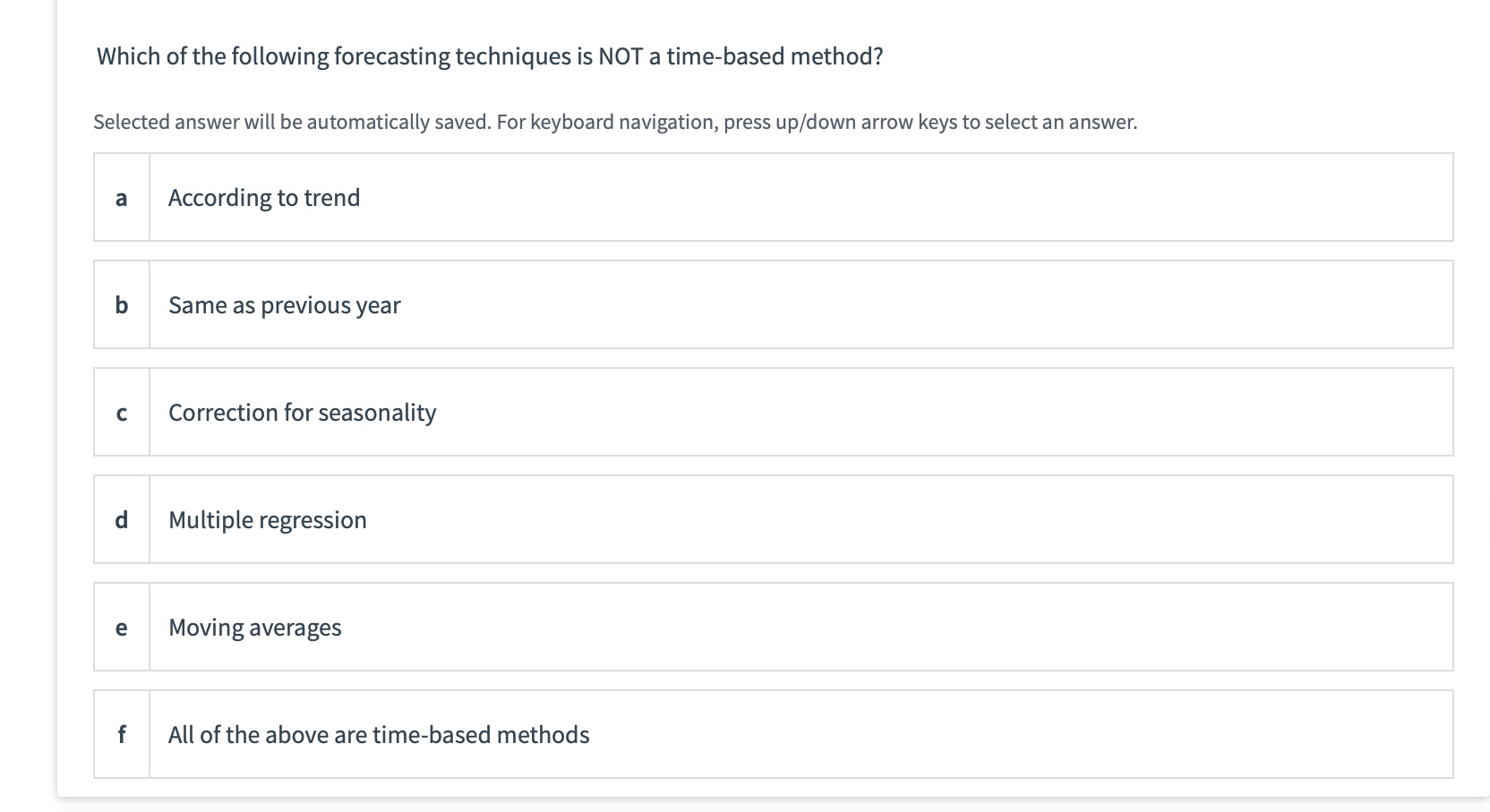Image resolution: width=1490 pixels, height=812 pixels.
Task: Click the text According to trend
Action: 264,197
